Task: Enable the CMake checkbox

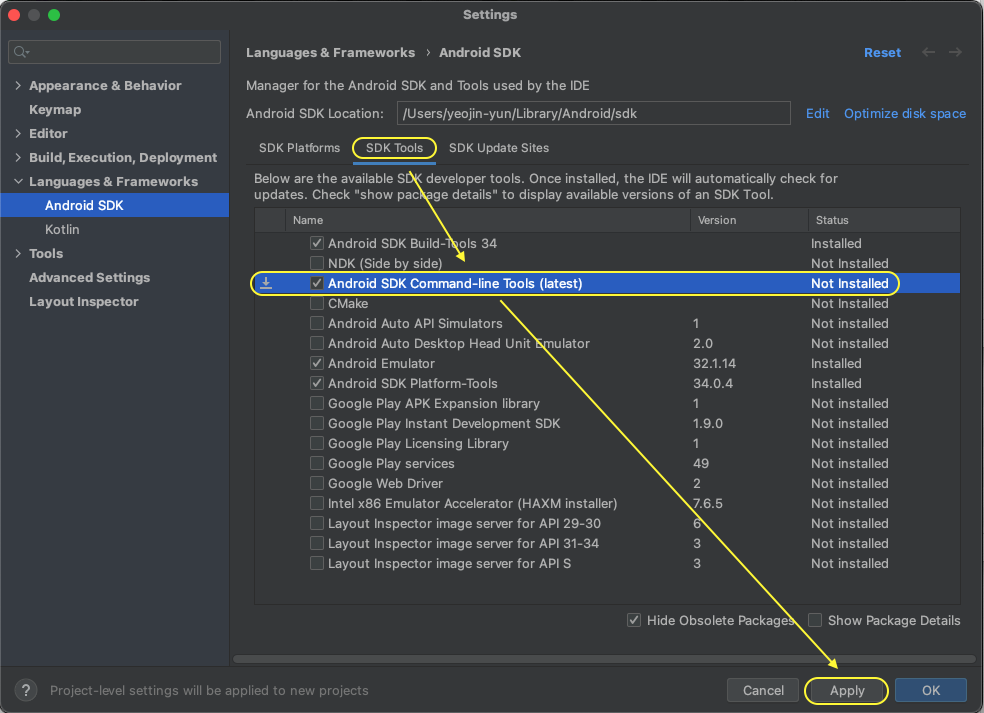Action: pos(317,303)
